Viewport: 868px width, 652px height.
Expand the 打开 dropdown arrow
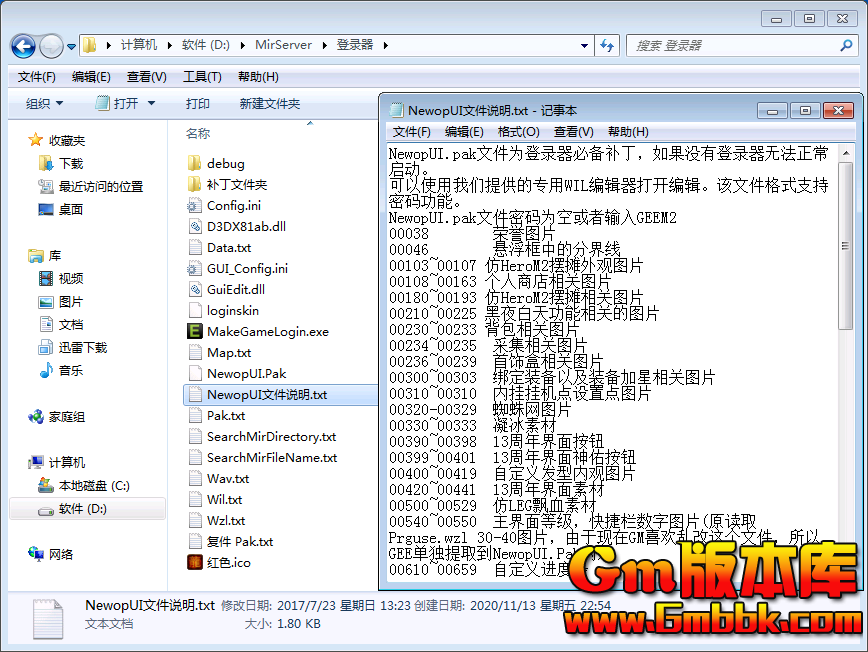pyautogui.click(x=152, y=104)
